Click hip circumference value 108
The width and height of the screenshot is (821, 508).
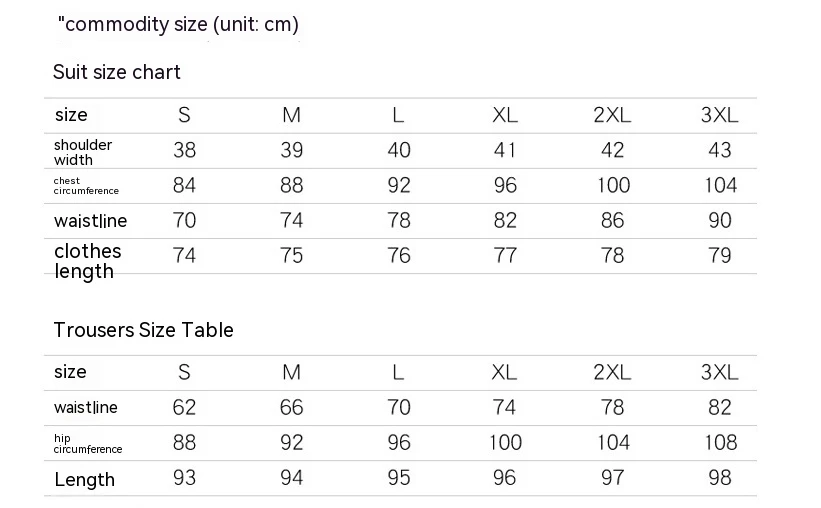pyautogui.click(x=719, y=442)
